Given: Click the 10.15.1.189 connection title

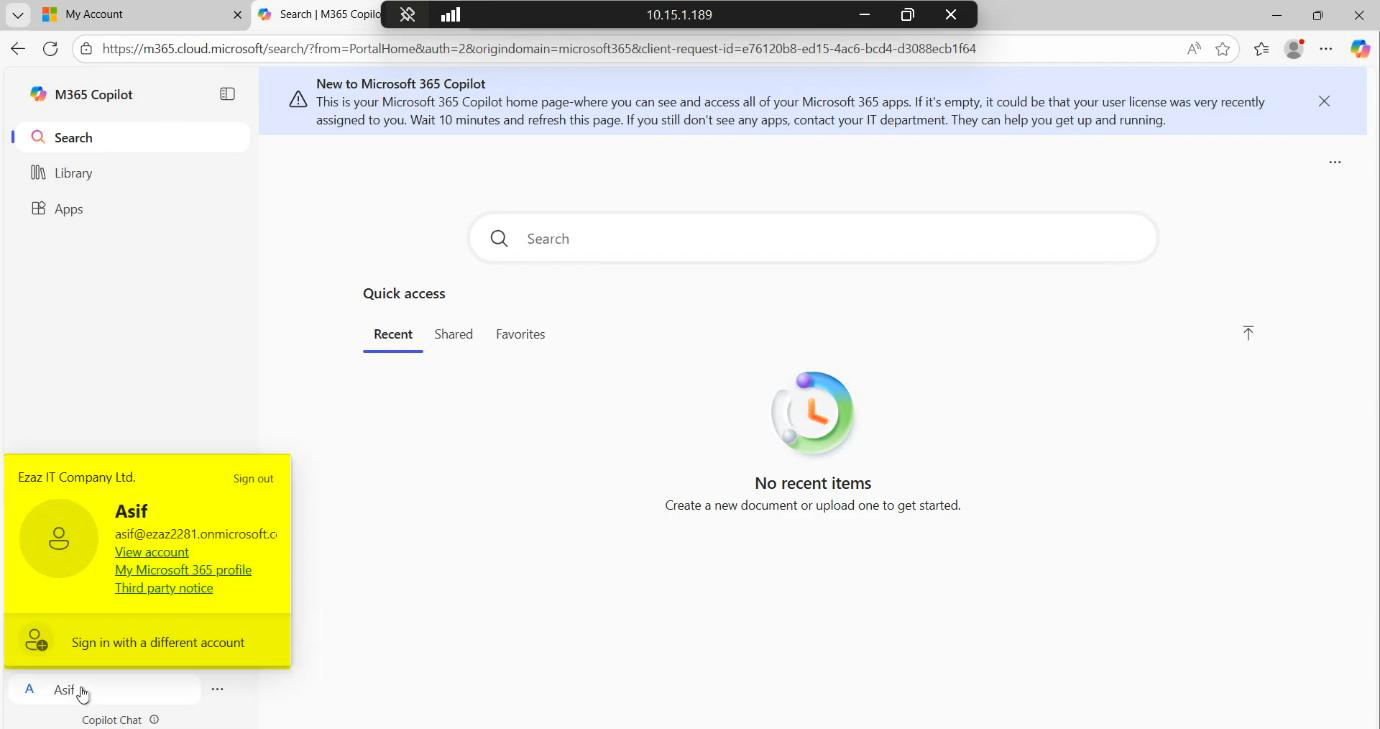Looking at the screenshot, I should (679, 15).
